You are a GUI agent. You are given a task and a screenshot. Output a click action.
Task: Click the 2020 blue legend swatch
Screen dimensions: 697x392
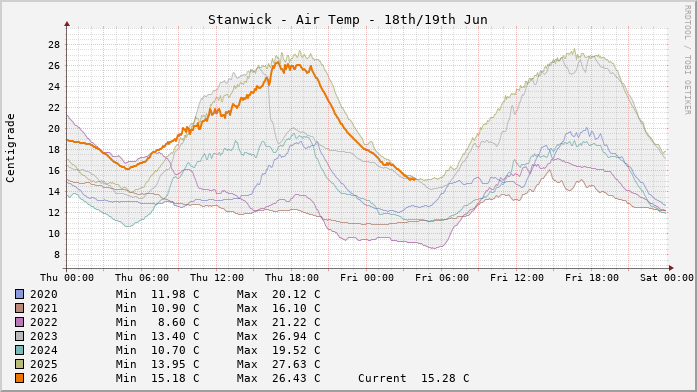click(19, 294)
